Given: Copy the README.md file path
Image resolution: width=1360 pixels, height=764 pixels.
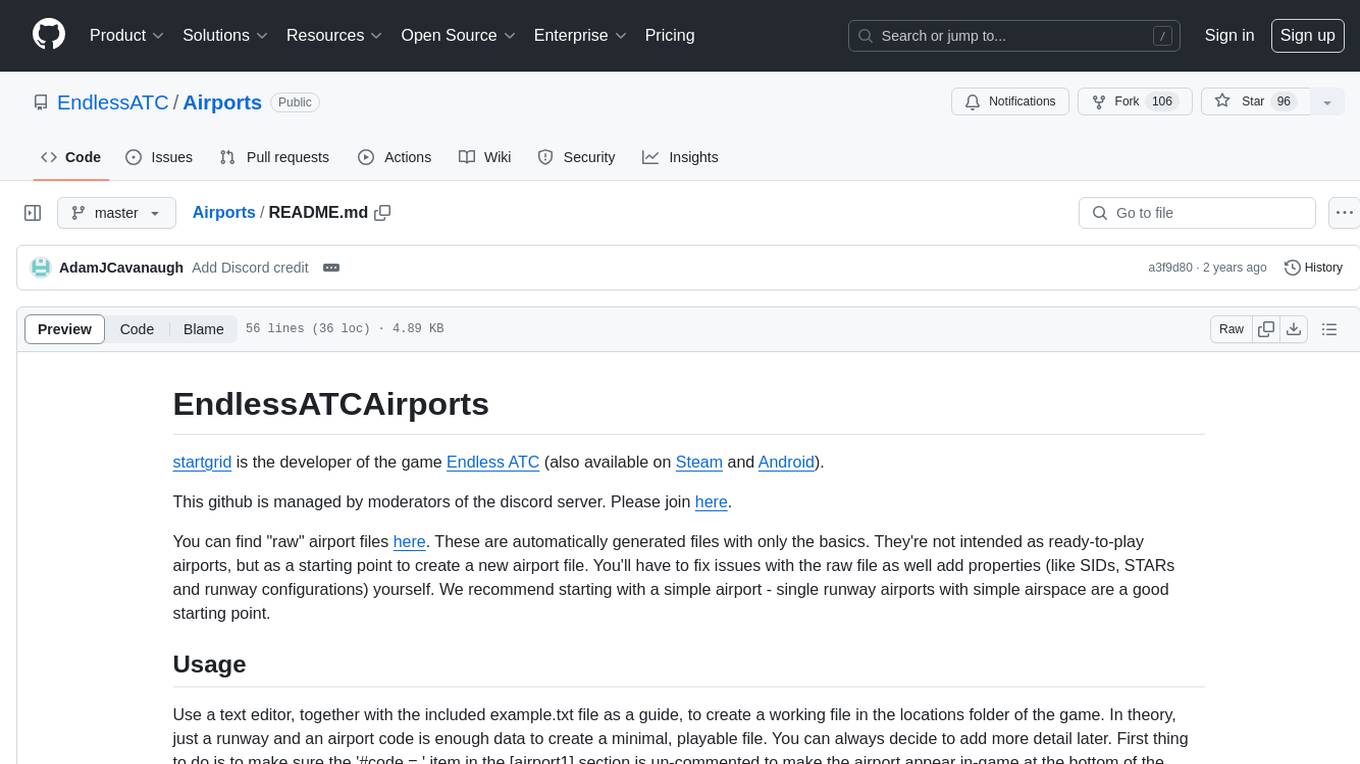Looking at the screenshot, I should 382,213.
